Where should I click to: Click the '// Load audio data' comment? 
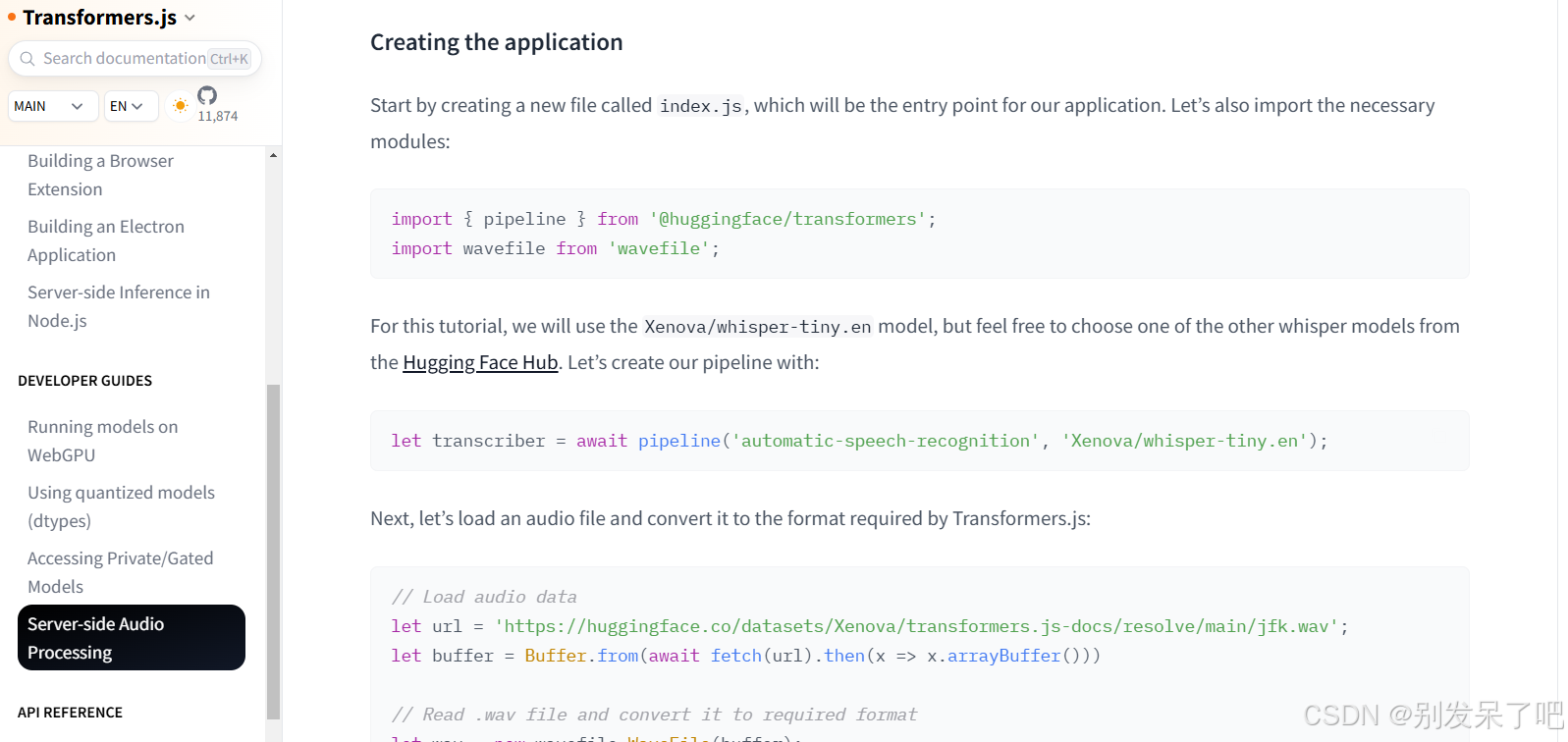tap(484, 597)
